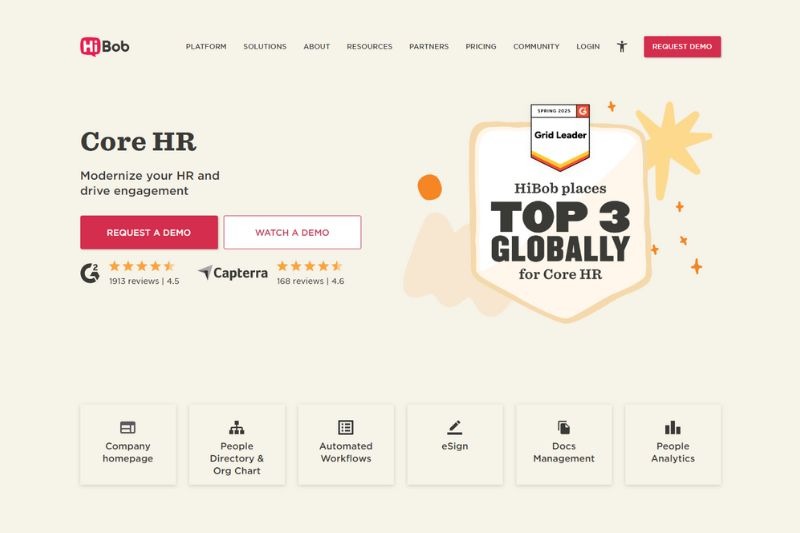Click the org chart hierarchy icon
The height and width of the screenshot is (533, 800).
pyautogui.click(x=237, y=427)
